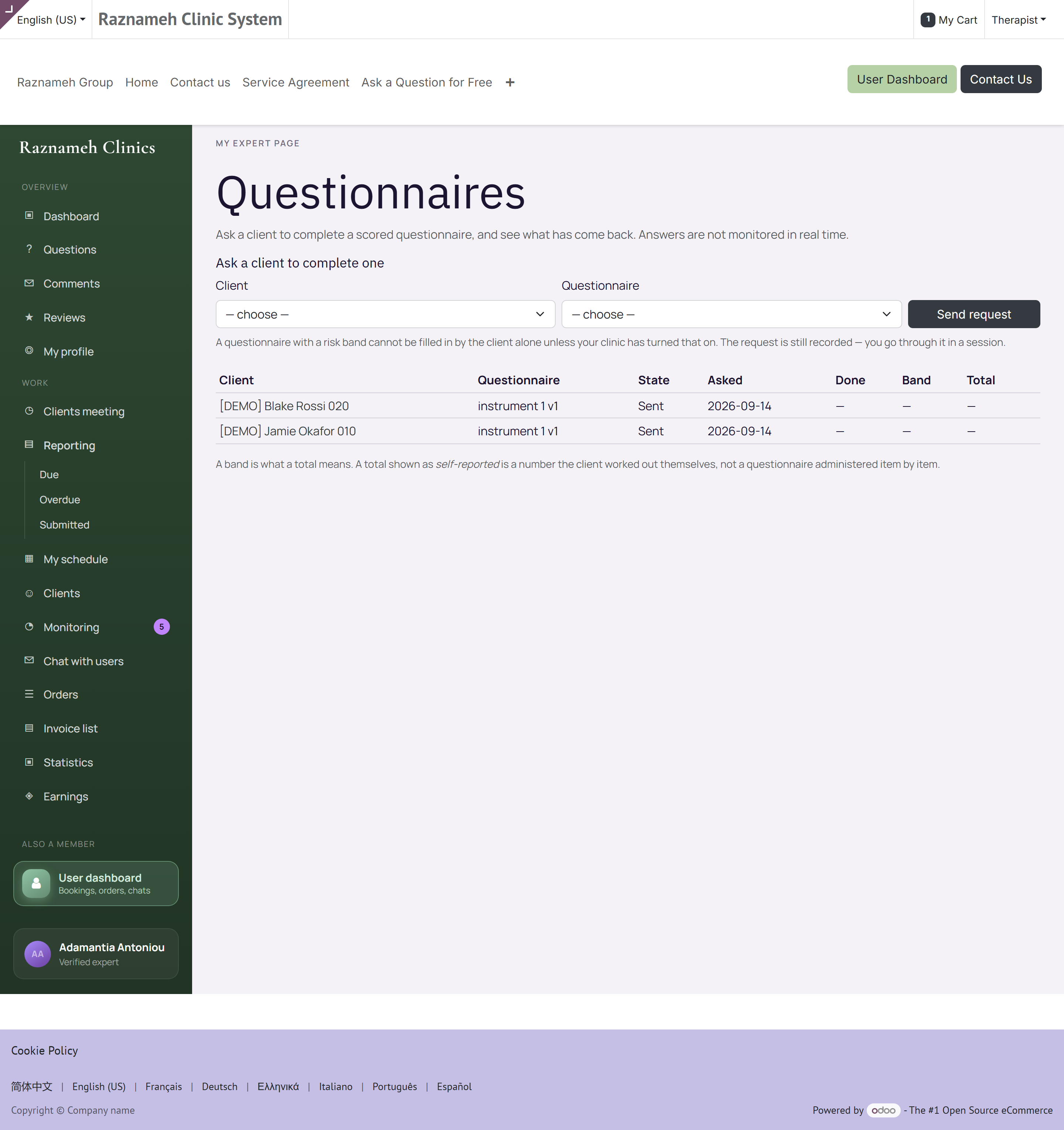The width and height of the screenshot is (1064, 1130).
Task: Open Raznameh Group menu item
Action: [65, 82]
